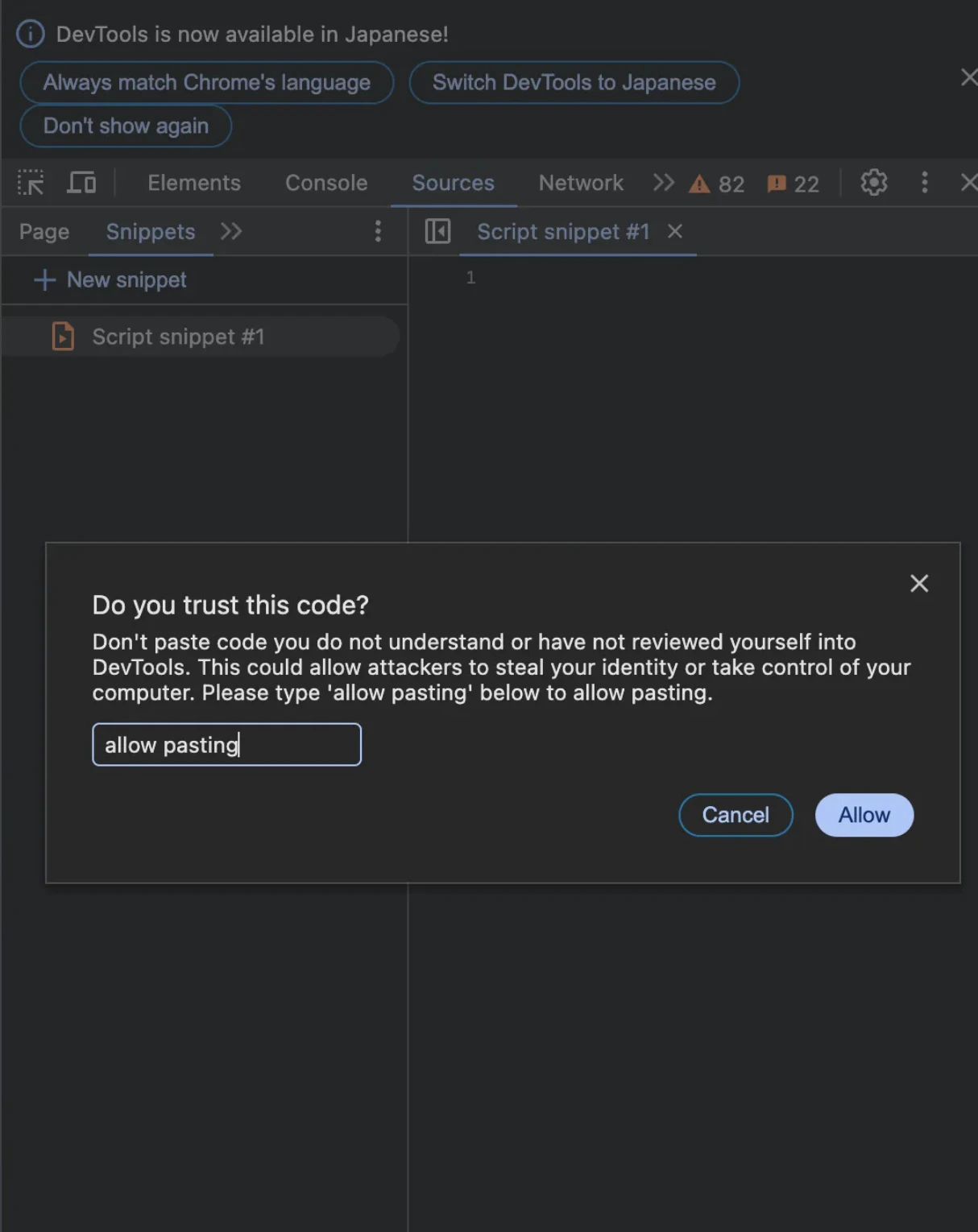Switch to the Elements panel
This screenshot has height=1232, width=978.
(x=194, y=183)
